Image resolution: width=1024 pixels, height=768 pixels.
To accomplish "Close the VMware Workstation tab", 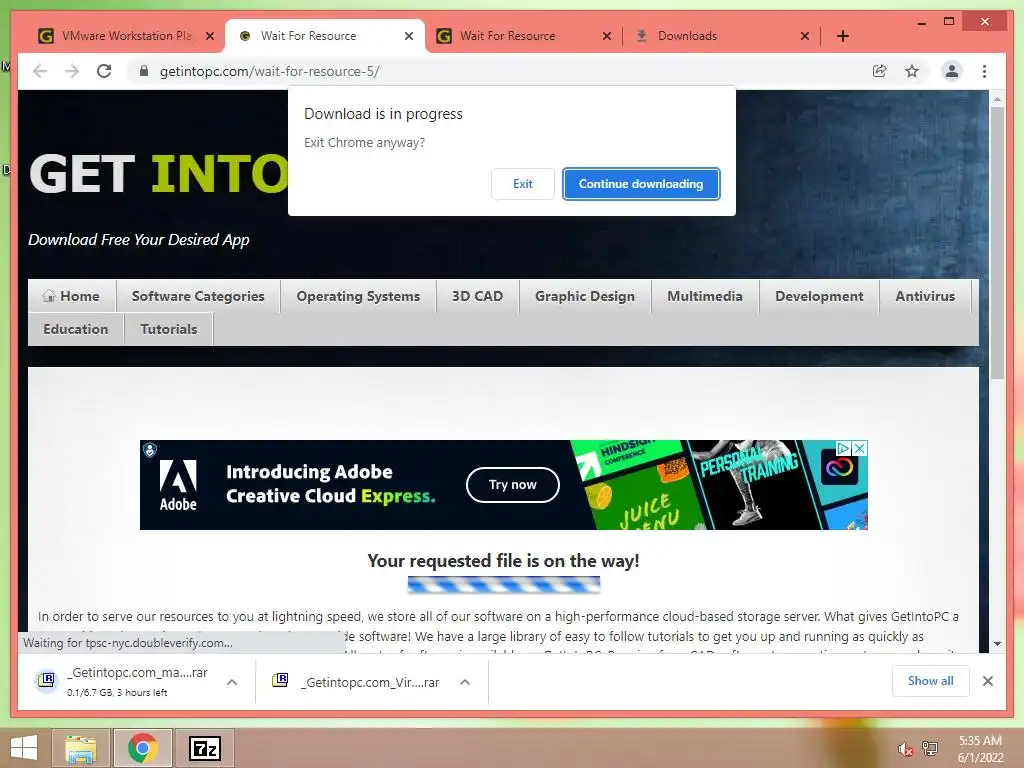I will (x=210, y=36).
